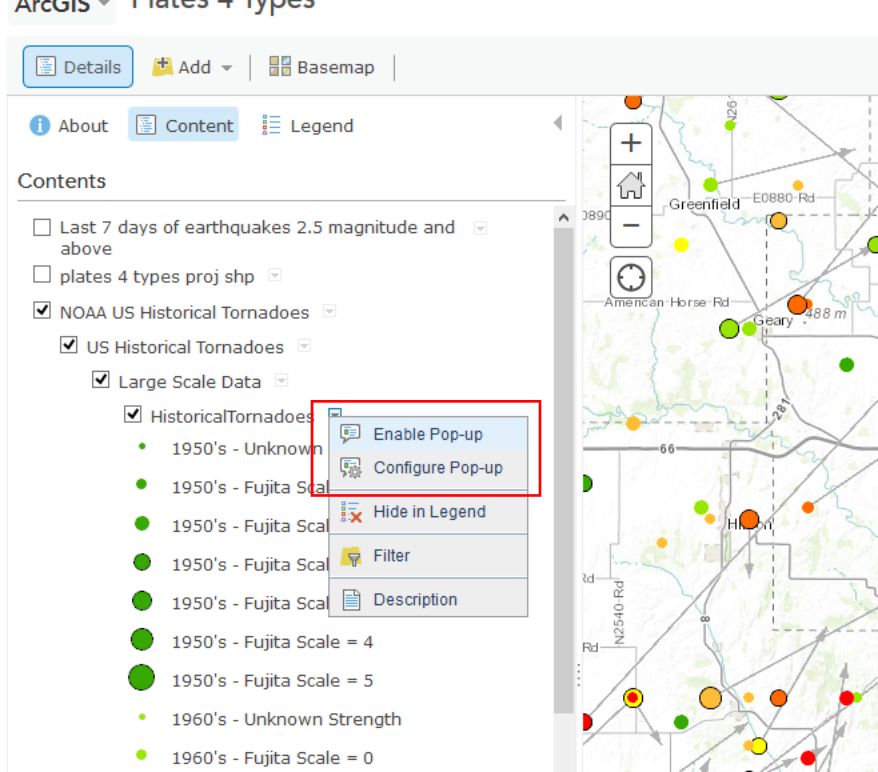Go to default map extent home
The image size is (878, 772).
pyautogui.click(x=631, y=185)
